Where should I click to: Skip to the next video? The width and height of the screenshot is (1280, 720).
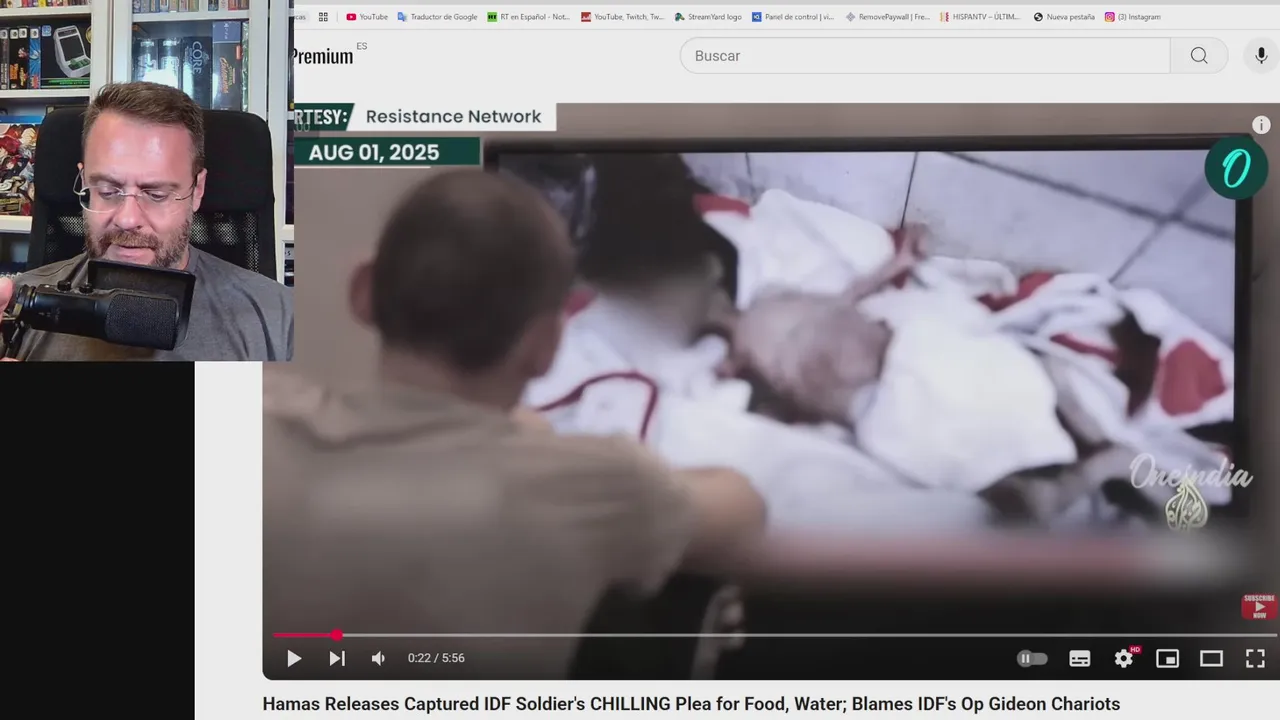pos(337,658)
